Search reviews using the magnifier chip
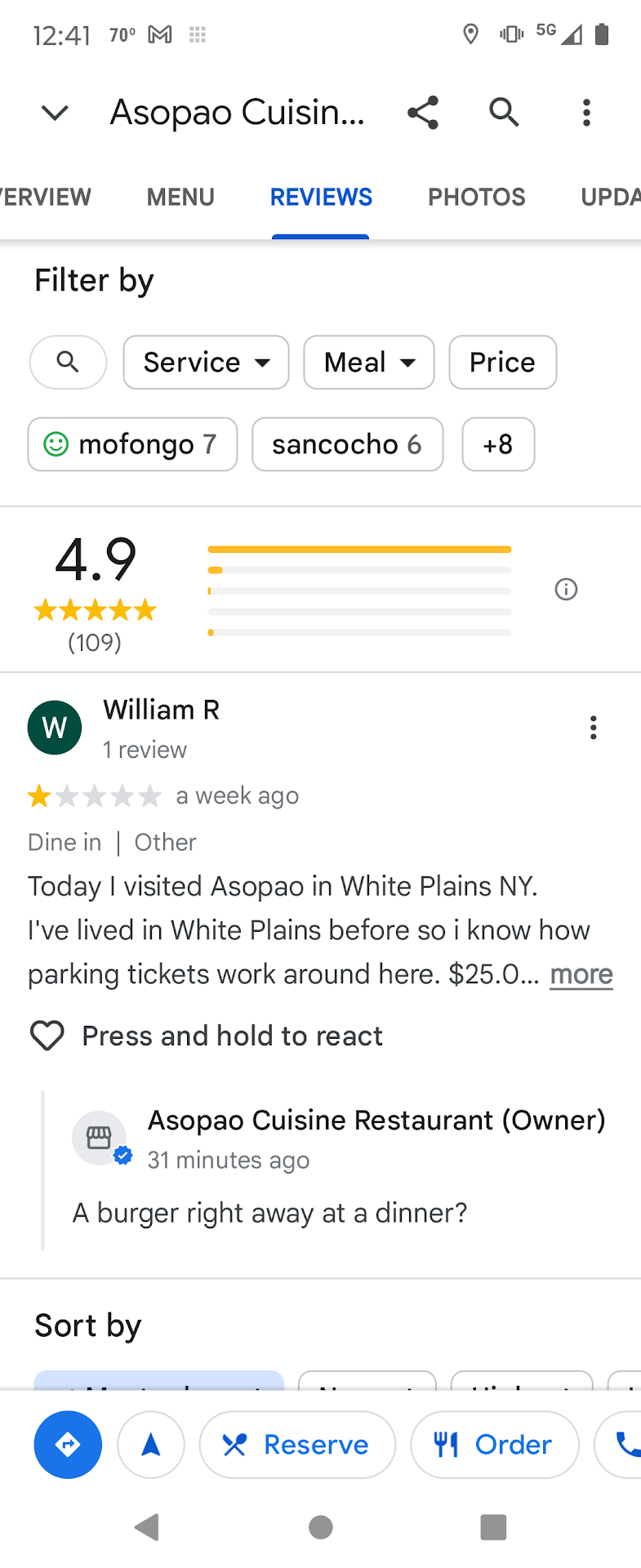This screenshot has height=1568, width=641. coord(68,362)
